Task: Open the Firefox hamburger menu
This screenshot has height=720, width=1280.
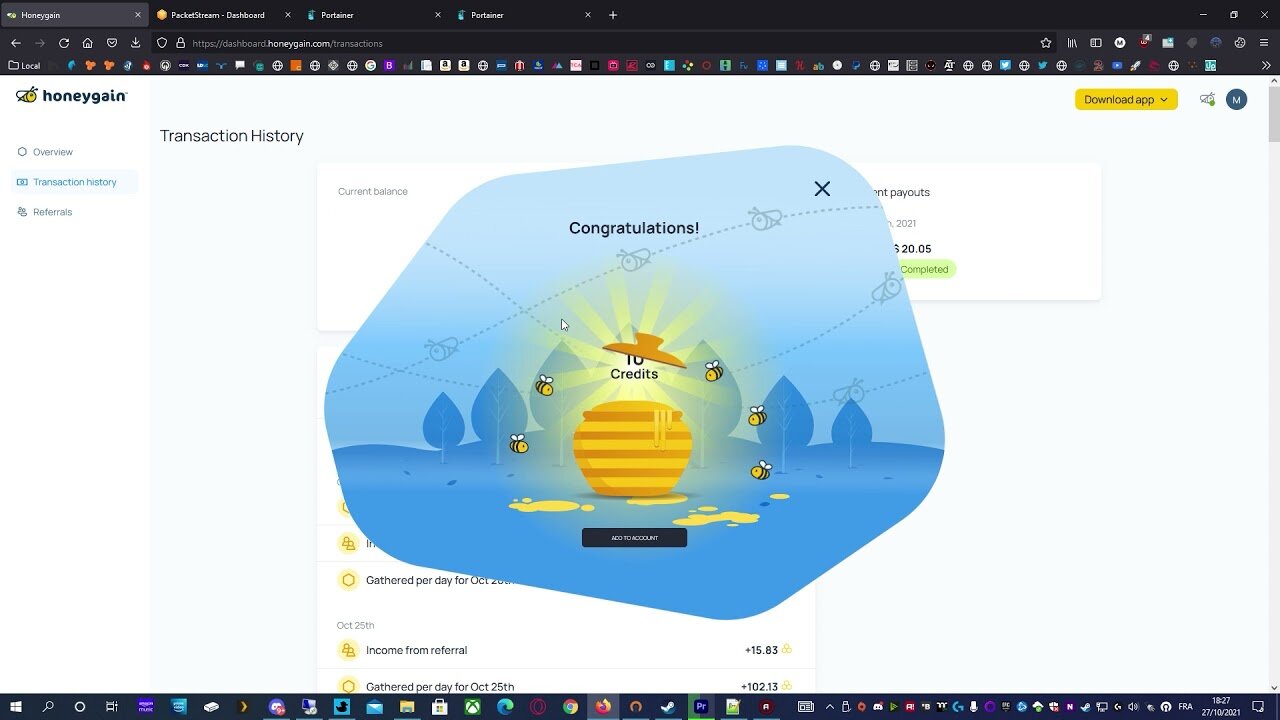Action: (1264, 43)
